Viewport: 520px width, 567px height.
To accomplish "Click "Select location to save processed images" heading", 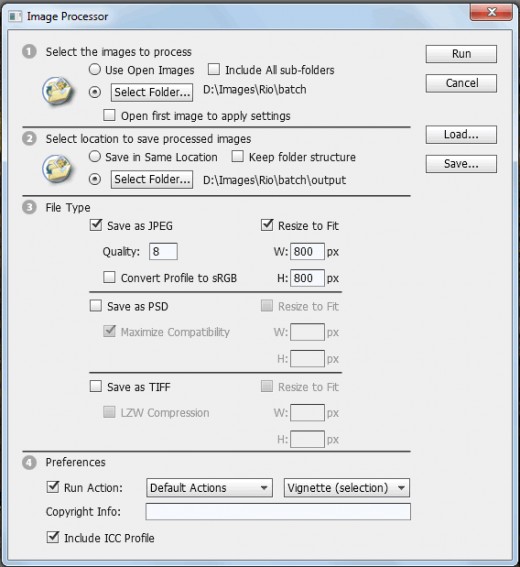I will tap(148, 139).
